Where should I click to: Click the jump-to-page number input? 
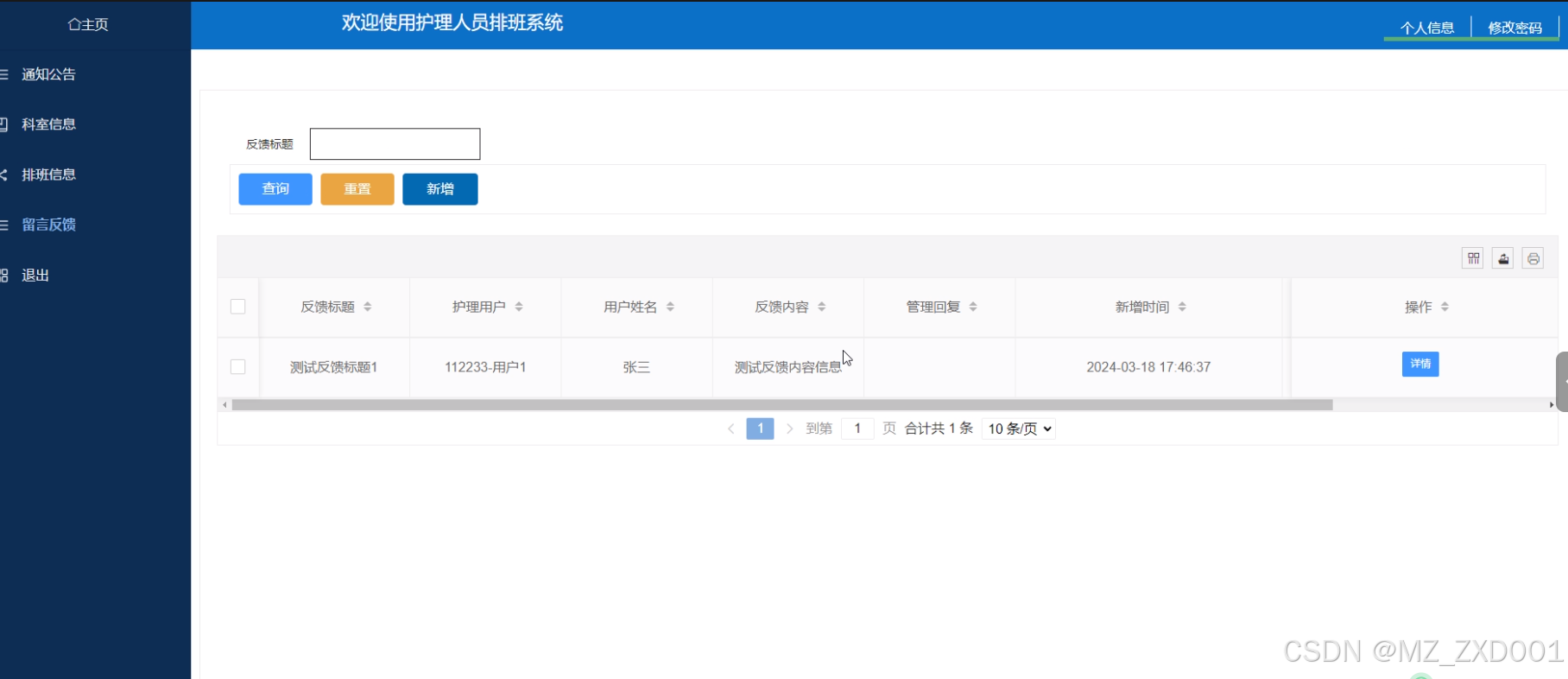click(x=857, y=428)
